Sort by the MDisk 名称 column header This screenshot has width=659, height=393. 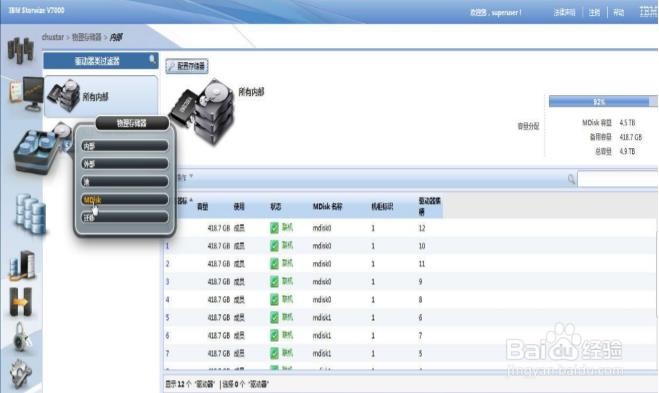327,206
